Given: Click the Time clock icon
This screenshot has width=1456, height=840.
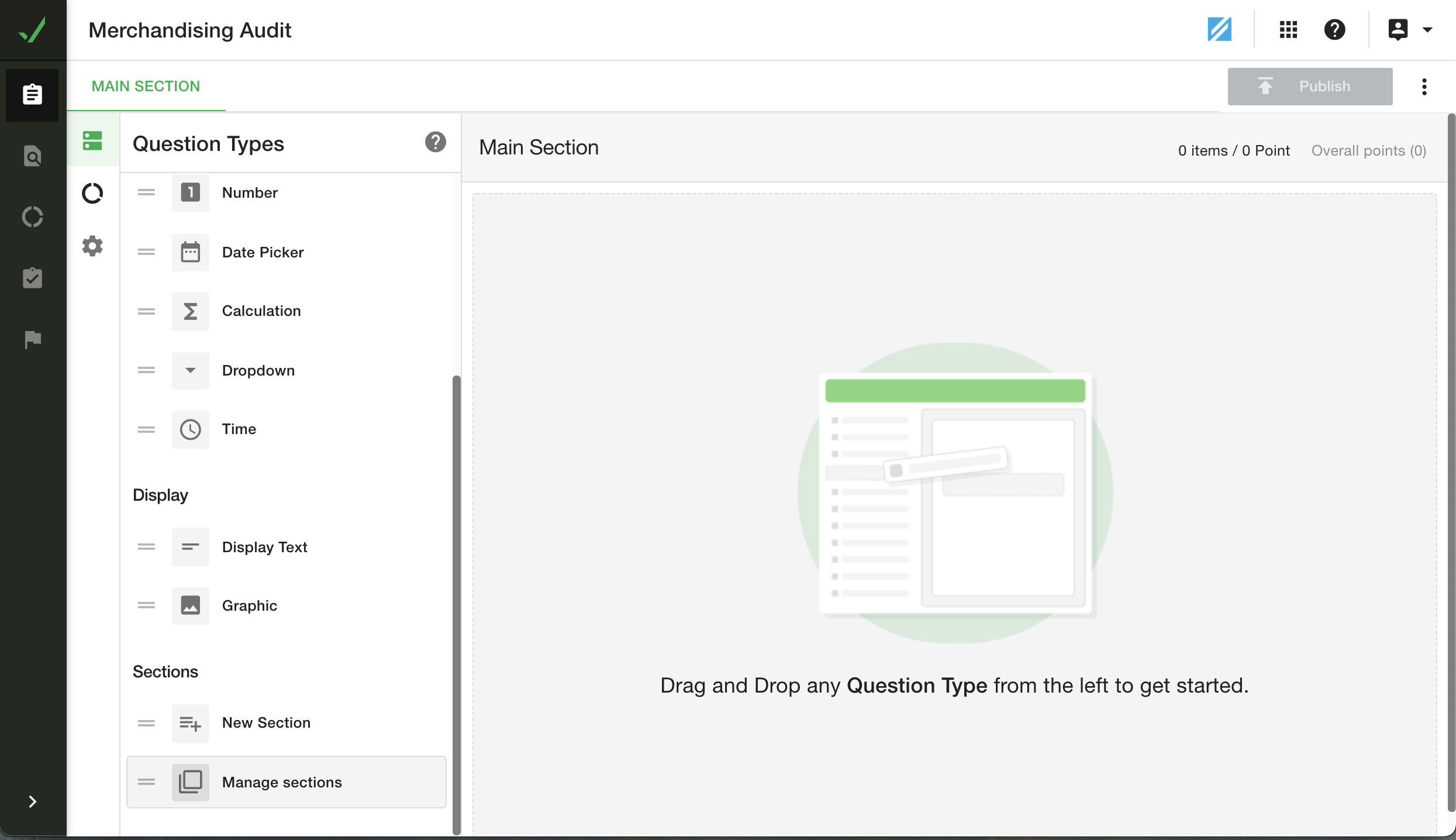Looking at the screenshot, I should pyautogui.click(x=190, y=429).
